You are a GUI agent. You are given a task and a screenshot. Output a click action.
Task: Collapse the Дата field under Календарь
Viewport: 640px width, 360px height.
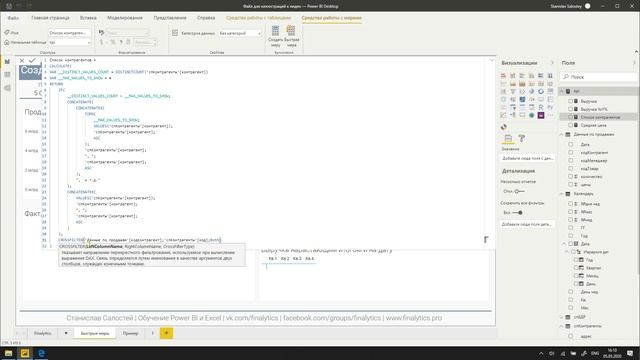click(x=565, y=244)
